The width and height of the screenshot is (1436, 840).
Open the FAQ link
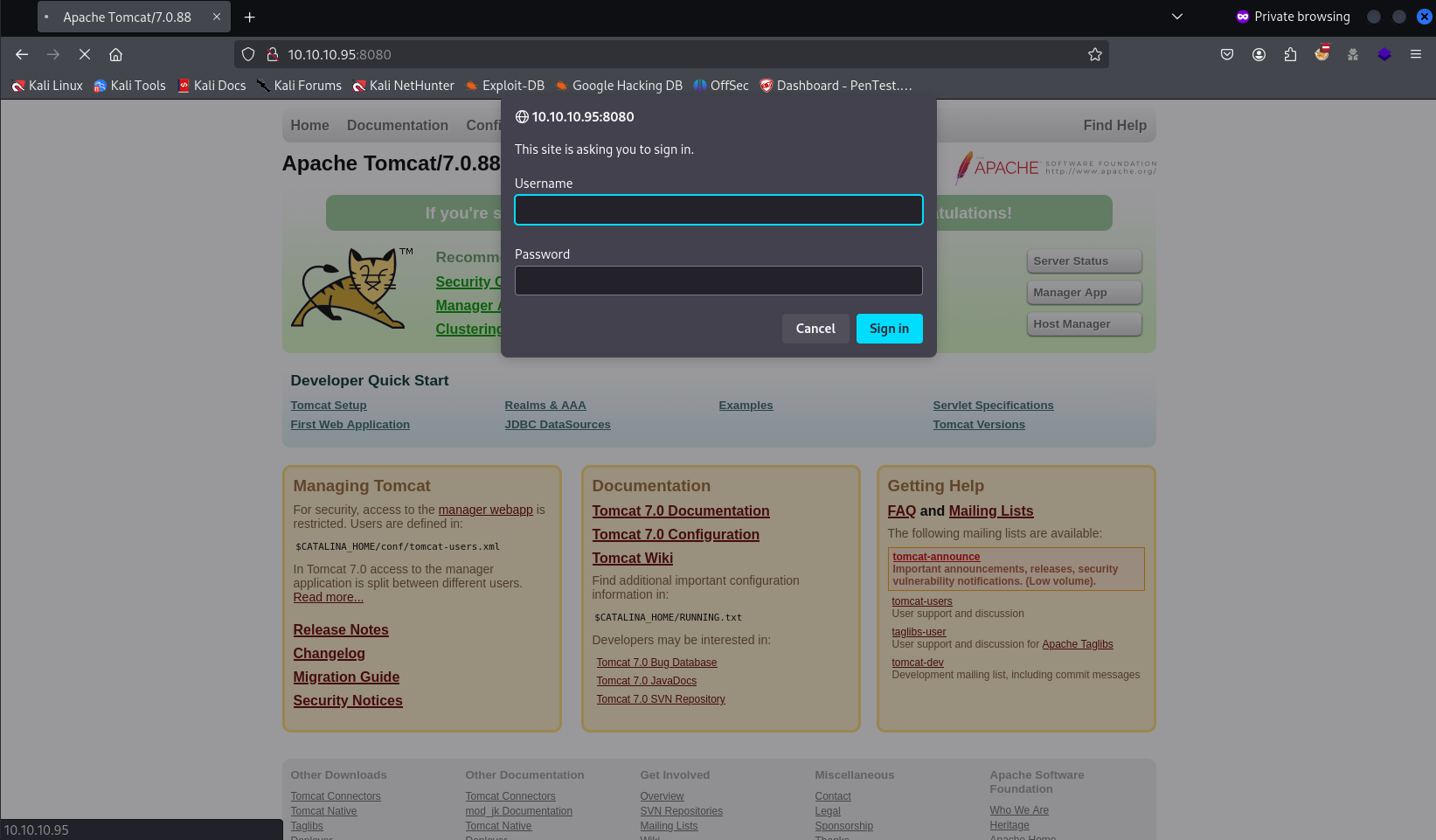(x=901, y=510)
